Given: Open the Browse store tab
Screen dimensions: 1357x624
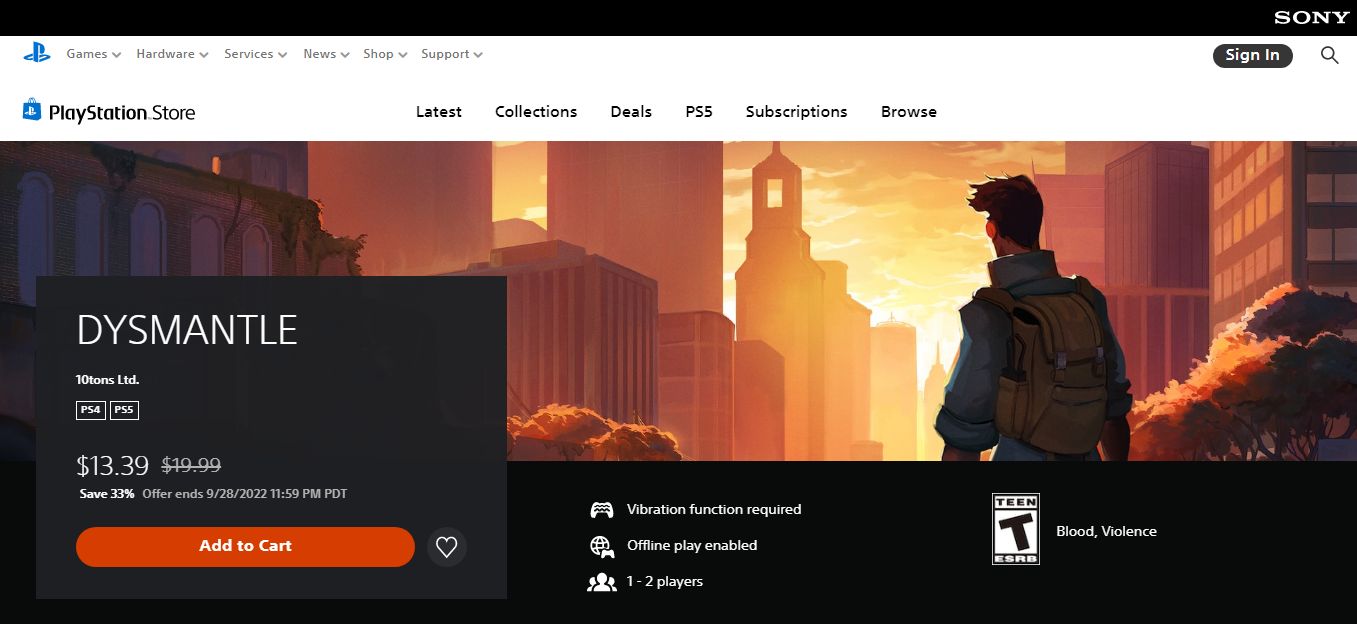Looking at the screenshot, I should 909,112.
